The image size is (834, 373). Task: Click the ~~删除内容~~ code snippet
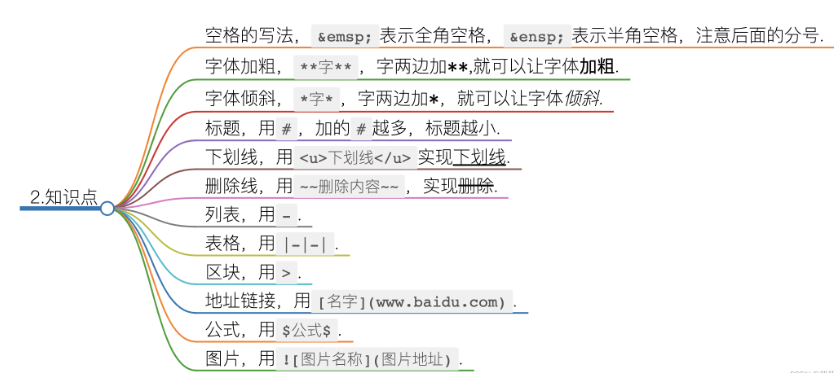click(349, 187)
